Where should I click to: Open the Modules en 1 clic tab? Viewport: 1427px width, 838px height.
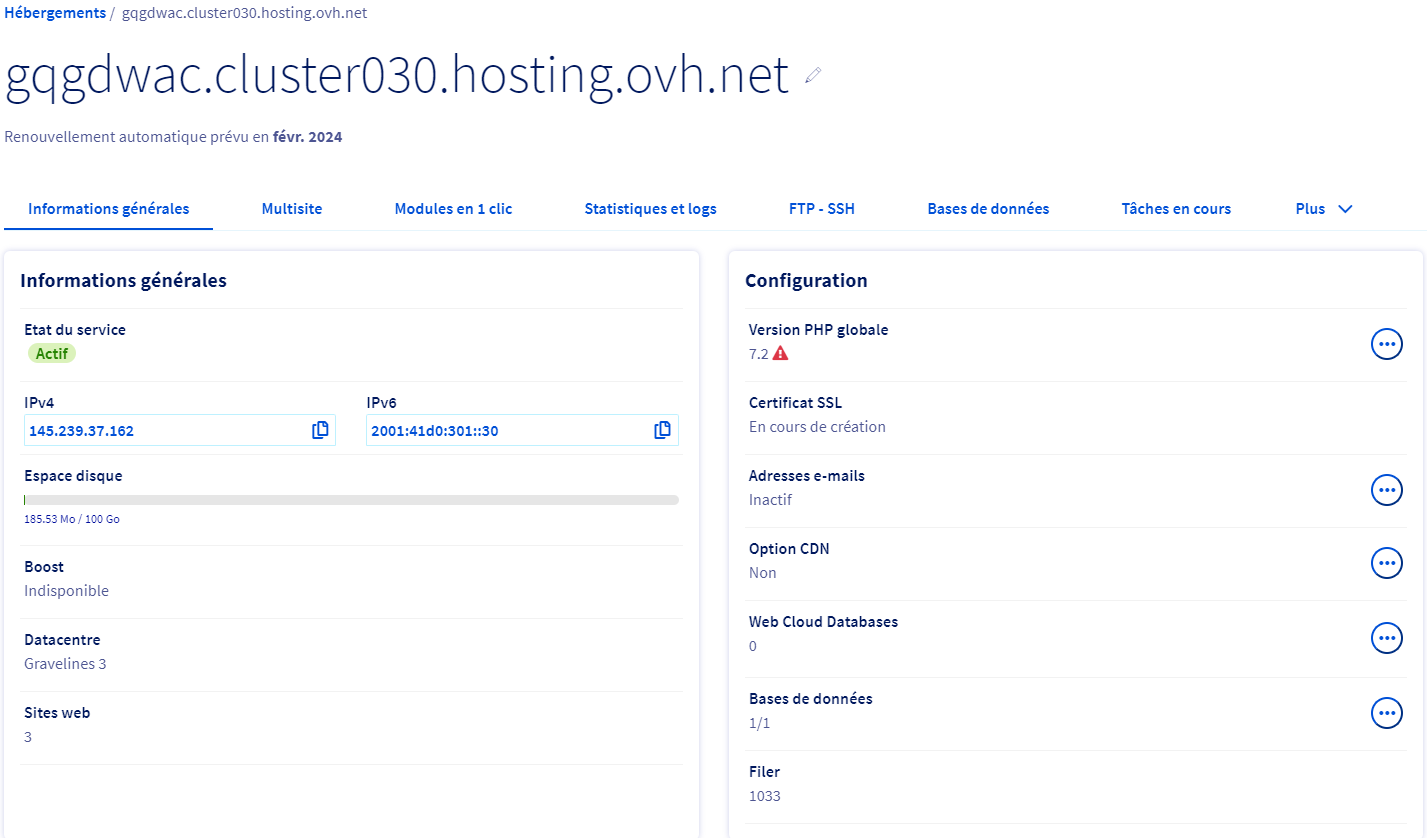[x=453, y=209]
